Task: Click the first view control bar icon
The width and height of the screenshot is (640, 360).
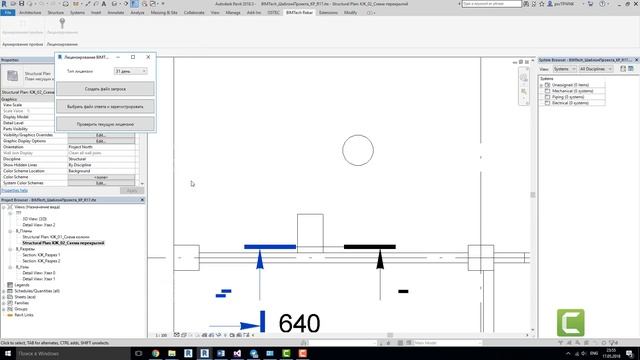Action: click(x=176, y=335)
